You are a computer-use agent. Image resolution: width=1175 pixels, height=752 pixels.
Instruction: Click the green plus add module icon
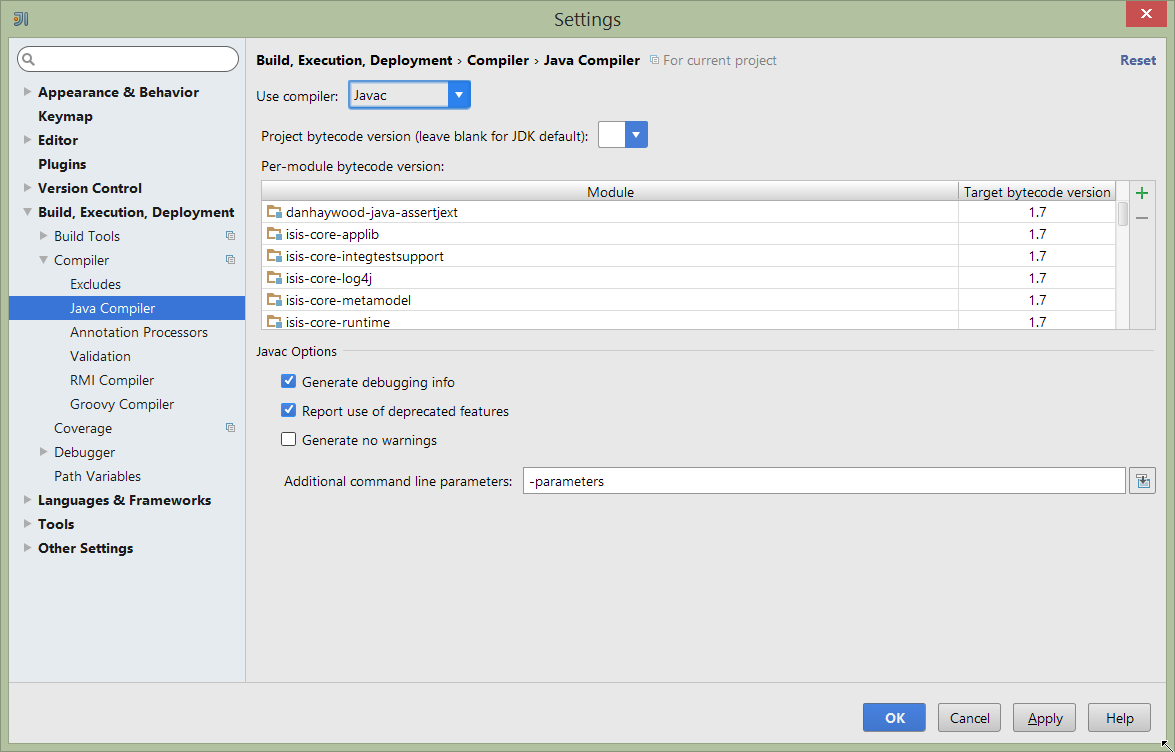point(1142,193)
